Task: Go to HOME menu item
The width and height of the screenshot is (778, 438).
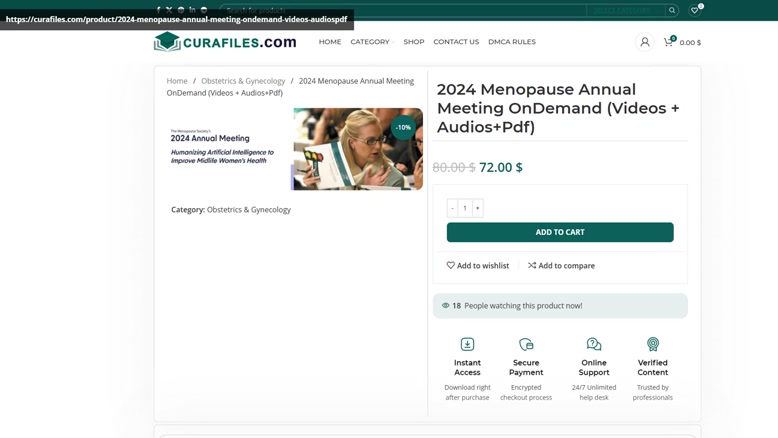Action: click(330, 42)
